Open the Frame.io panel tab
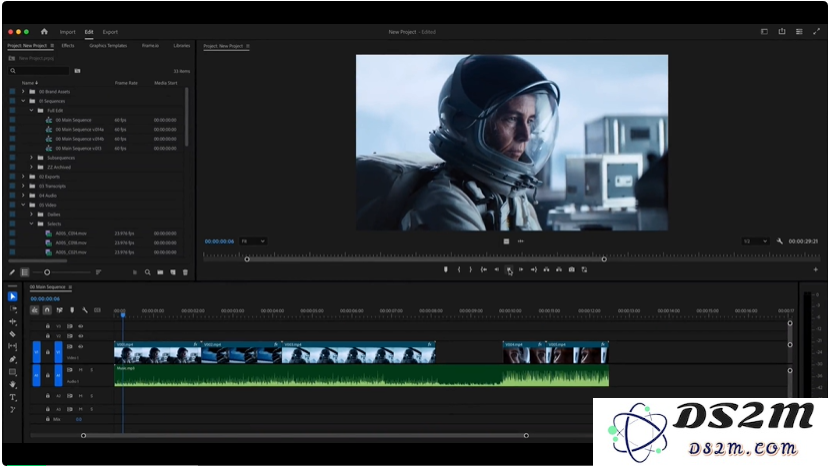This screenshot has width=831, height=466. 150,46
